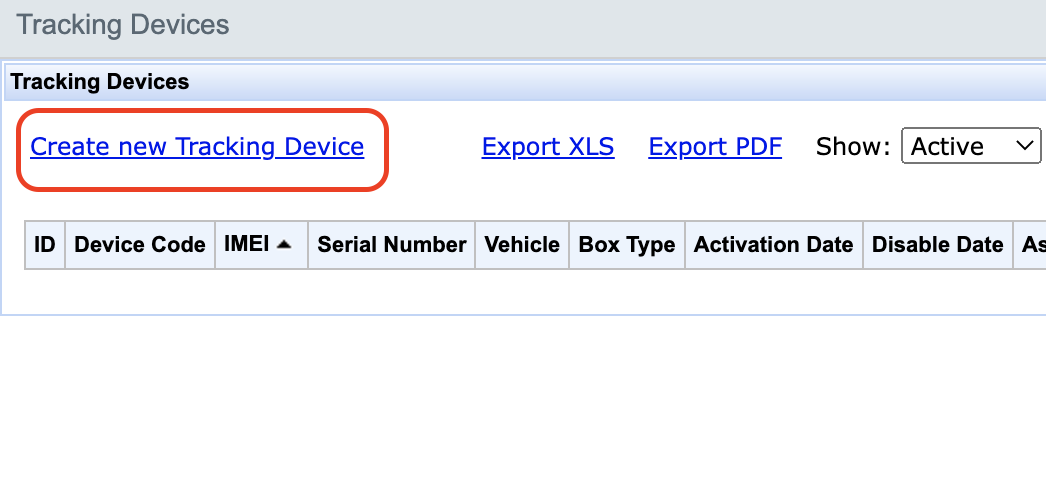Open the Show status filter dropdown

pyautogui.click(x=971, y=147)
